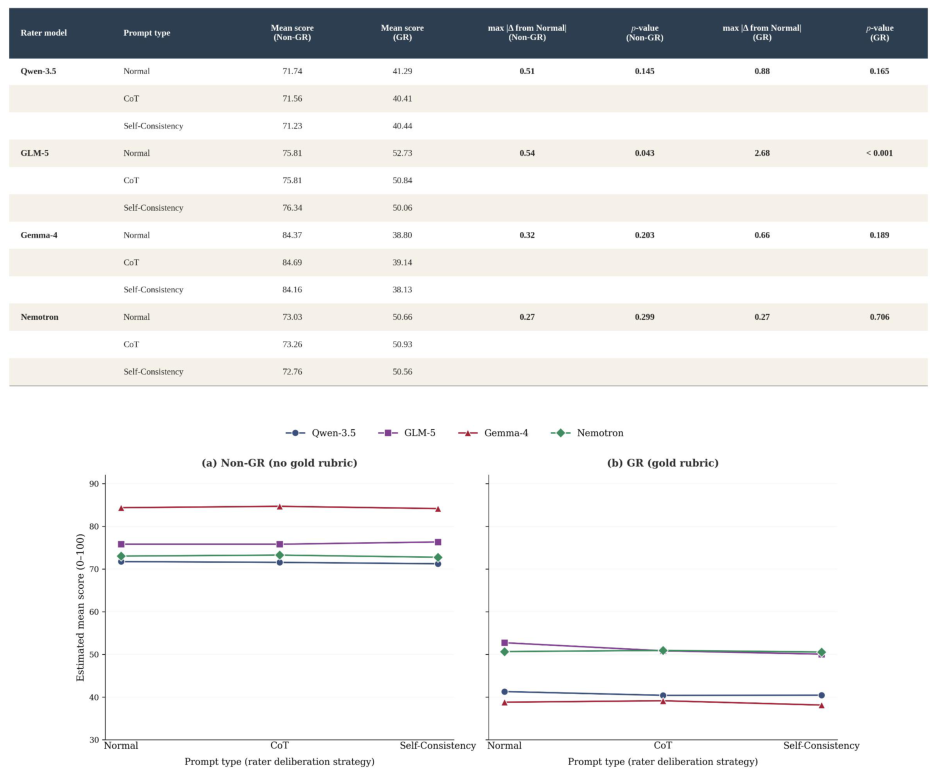
Task: Select the Gemma-4 legend entry
Action: point(493,433)
